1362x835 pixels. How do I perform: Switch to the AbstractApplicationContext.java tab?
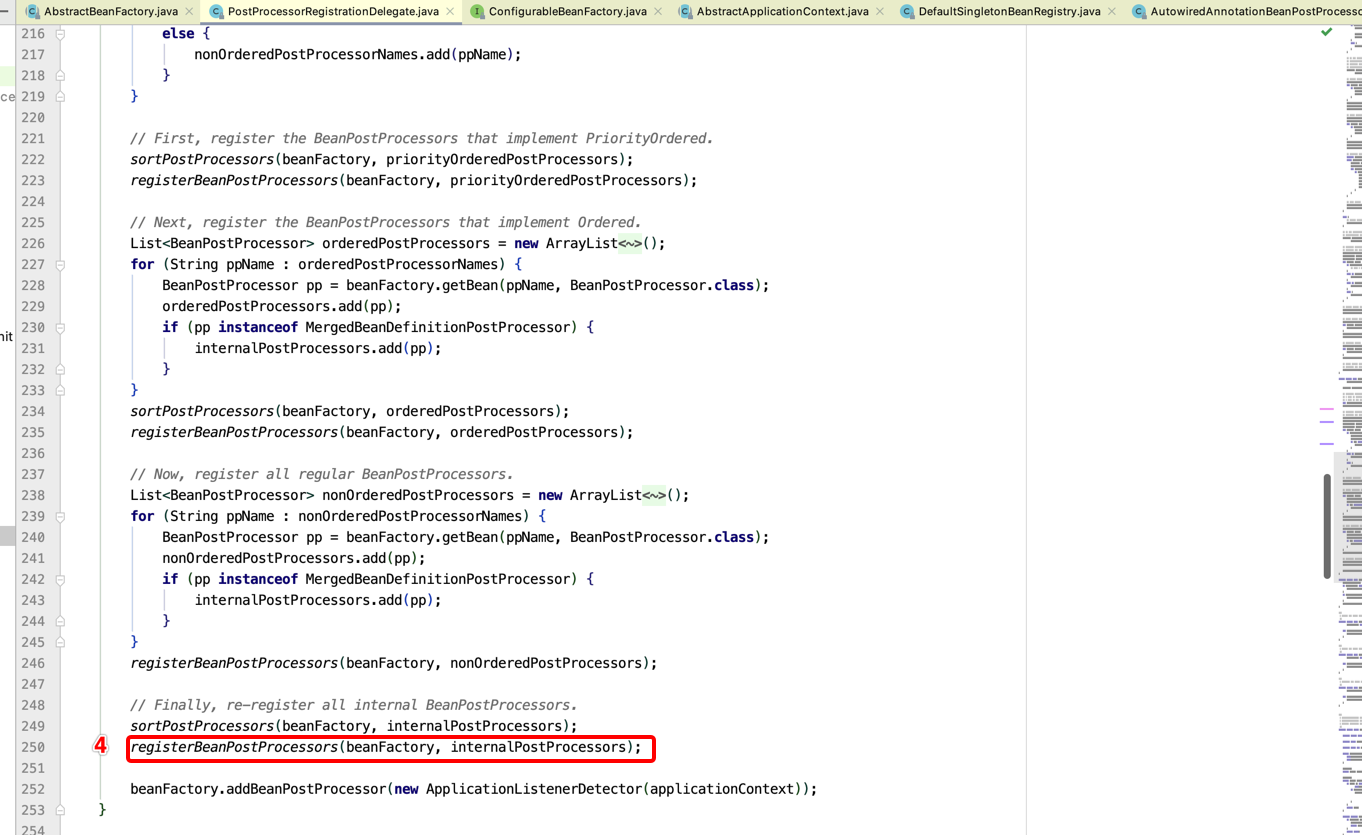(782, 11)
